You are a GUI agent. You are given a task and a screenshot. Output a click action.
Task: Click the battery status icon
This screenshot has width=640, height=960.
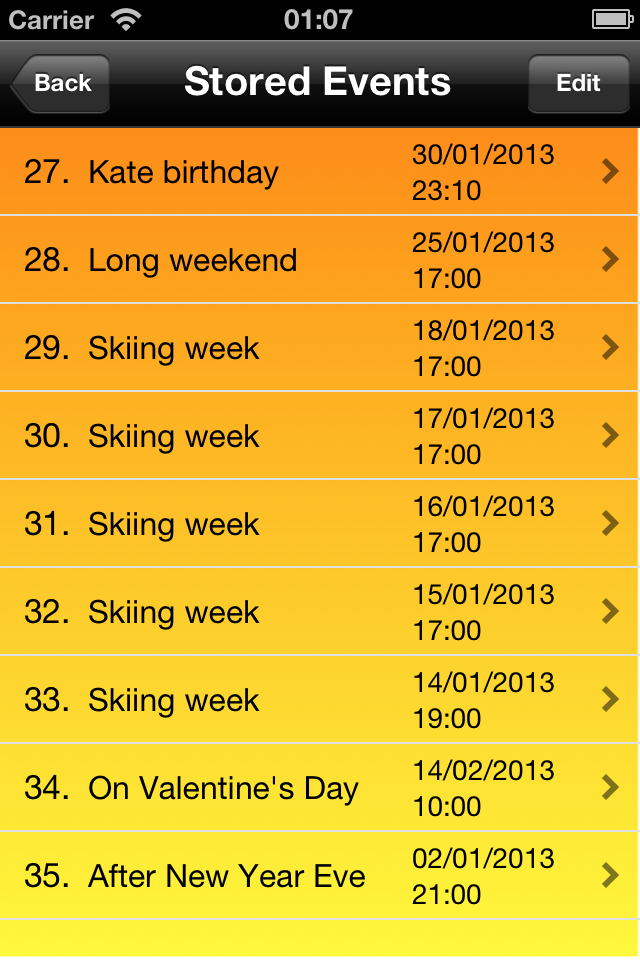612,20
